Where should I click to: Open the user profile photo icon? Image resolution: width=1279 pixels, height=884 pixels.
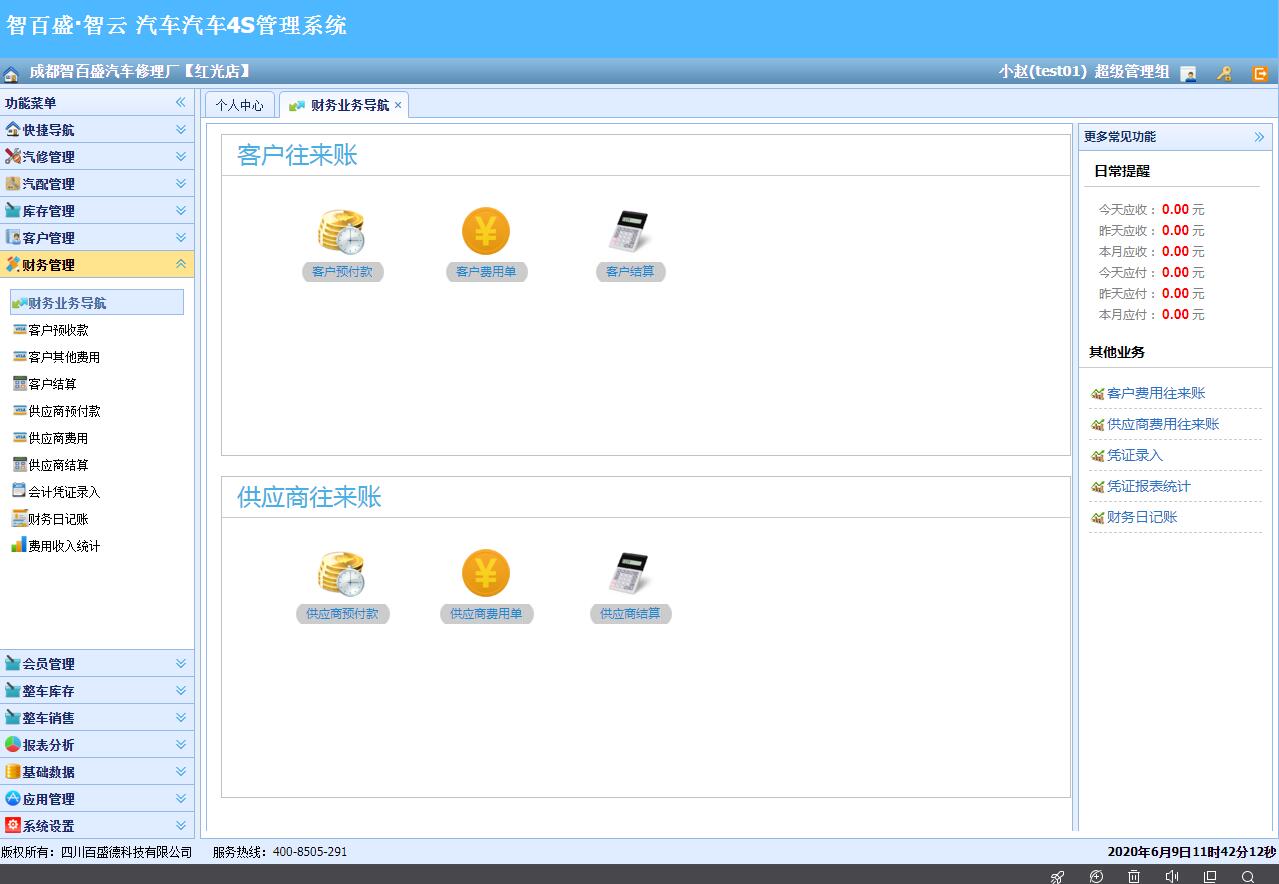point(1189,72)
